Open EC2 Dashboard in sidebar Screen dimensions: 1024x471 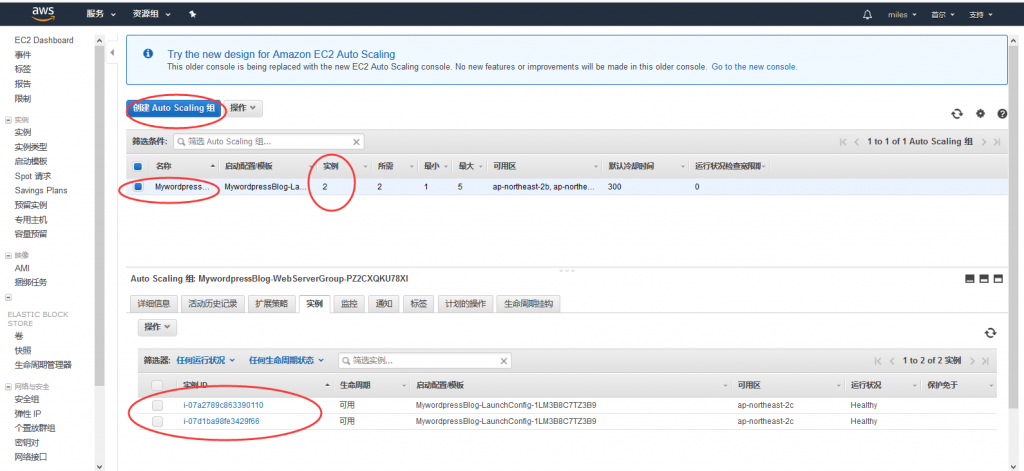point(44,41)
